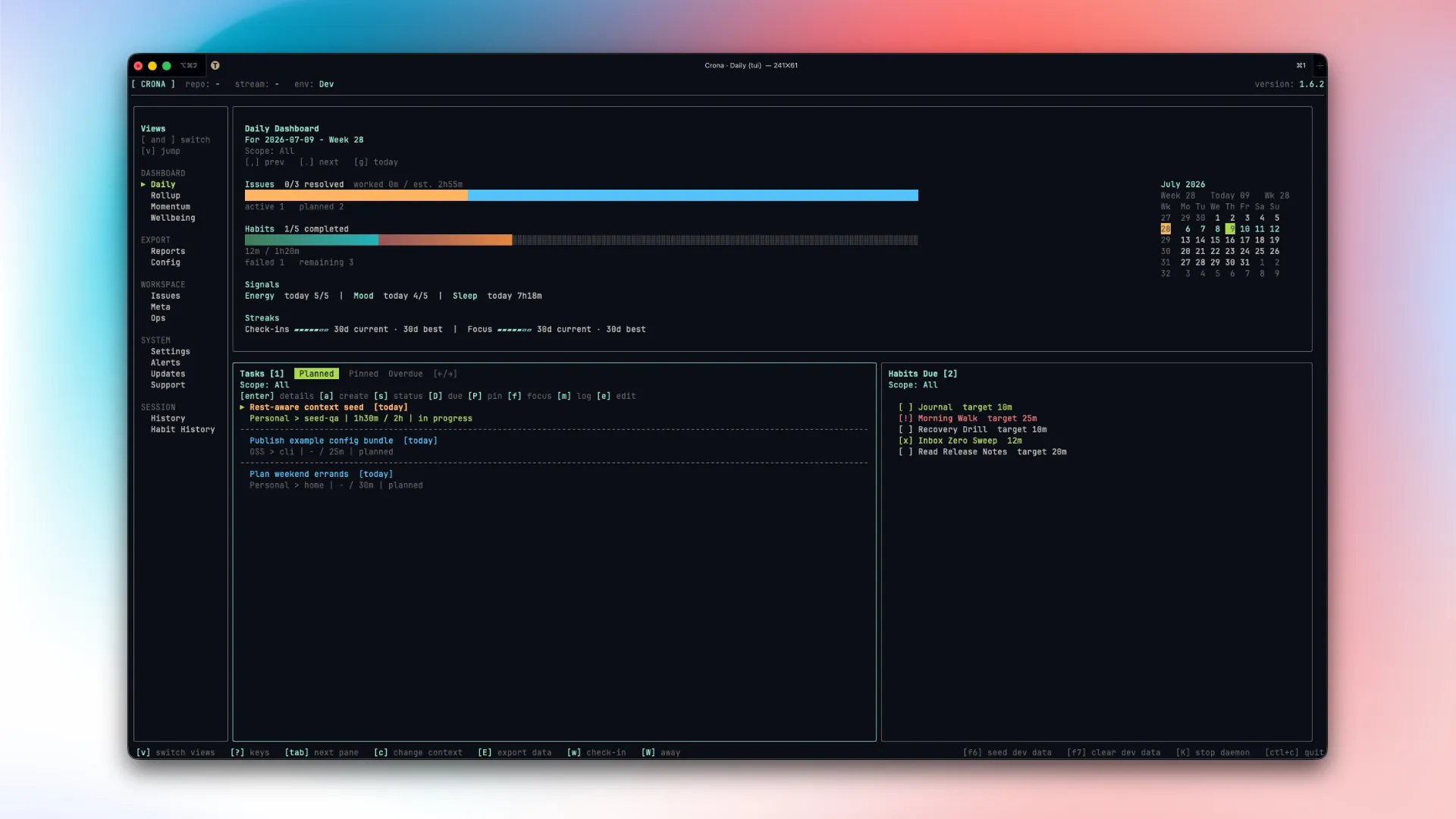
Task: Open the Wellbeing view
Action: click(173, 218)
